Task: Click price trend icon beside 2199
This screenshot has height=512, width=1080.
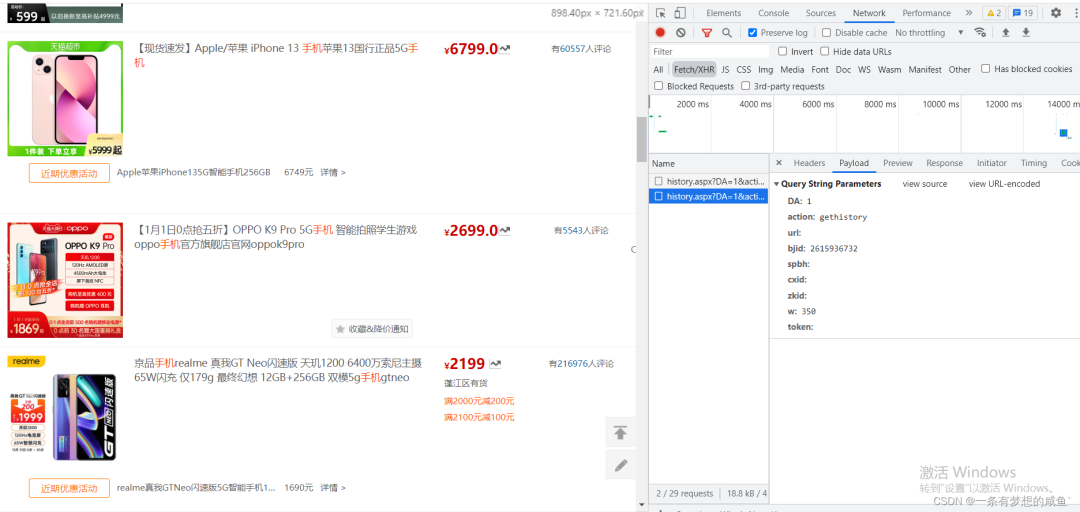Action: [495, 364]
